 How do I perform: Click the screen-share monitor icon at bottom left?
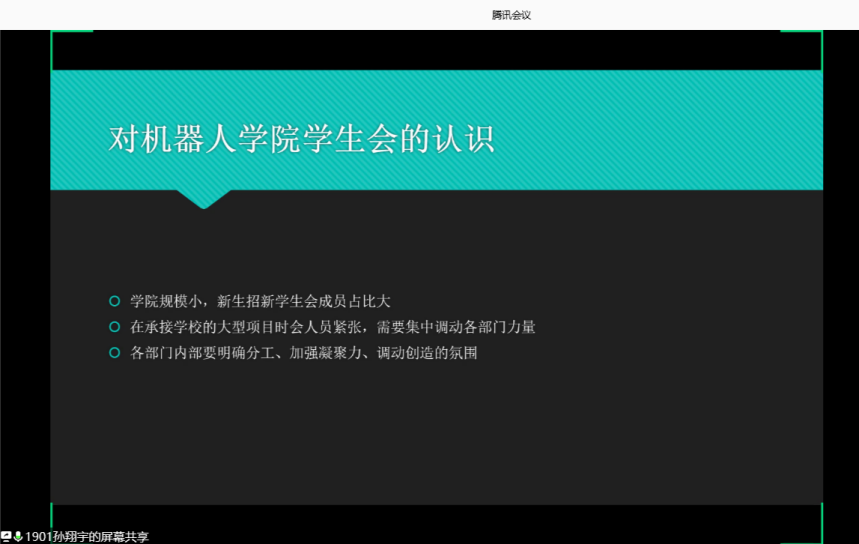pos(6,537)
